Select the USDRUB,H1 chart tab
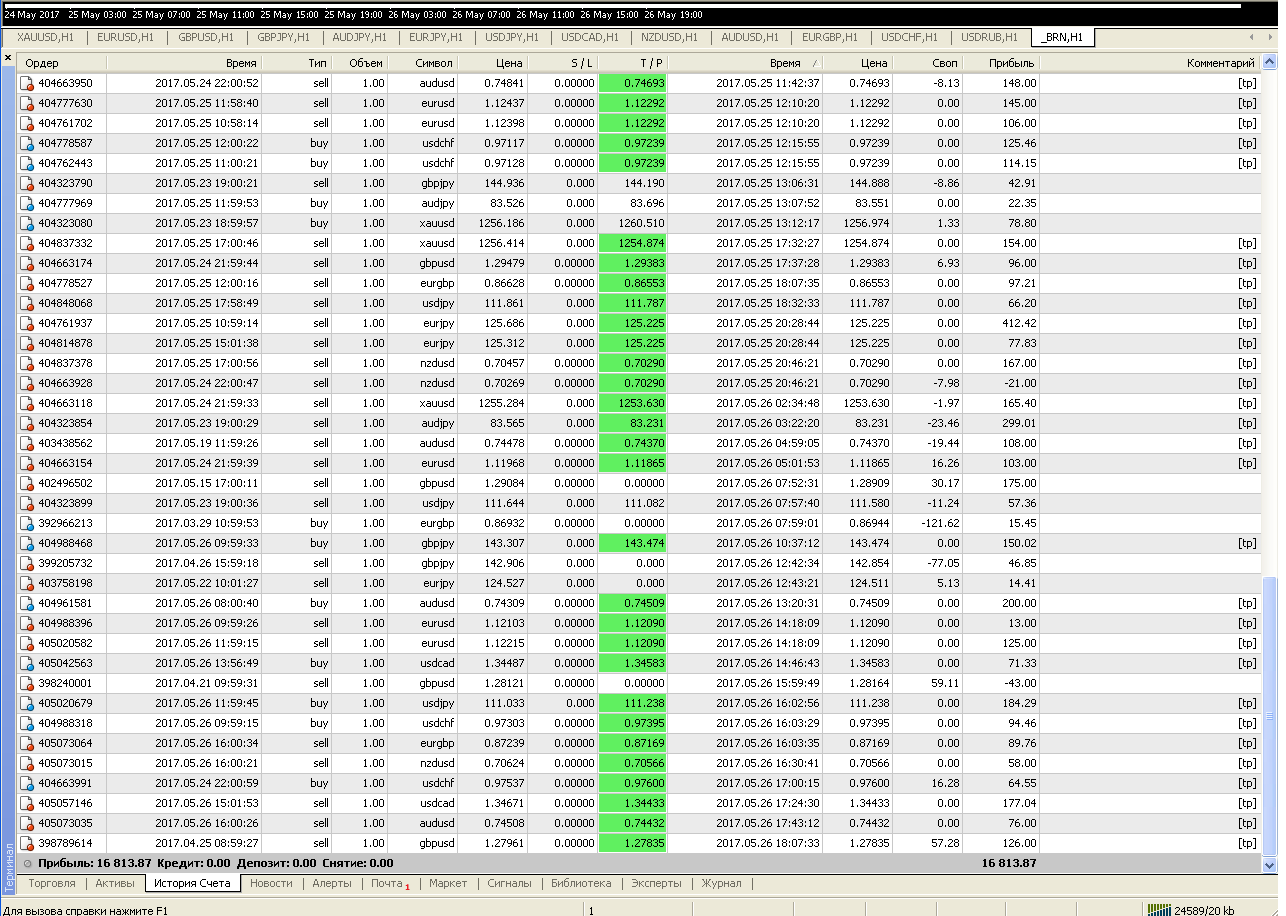1286x916 pixels. click(x=989, y=37)
